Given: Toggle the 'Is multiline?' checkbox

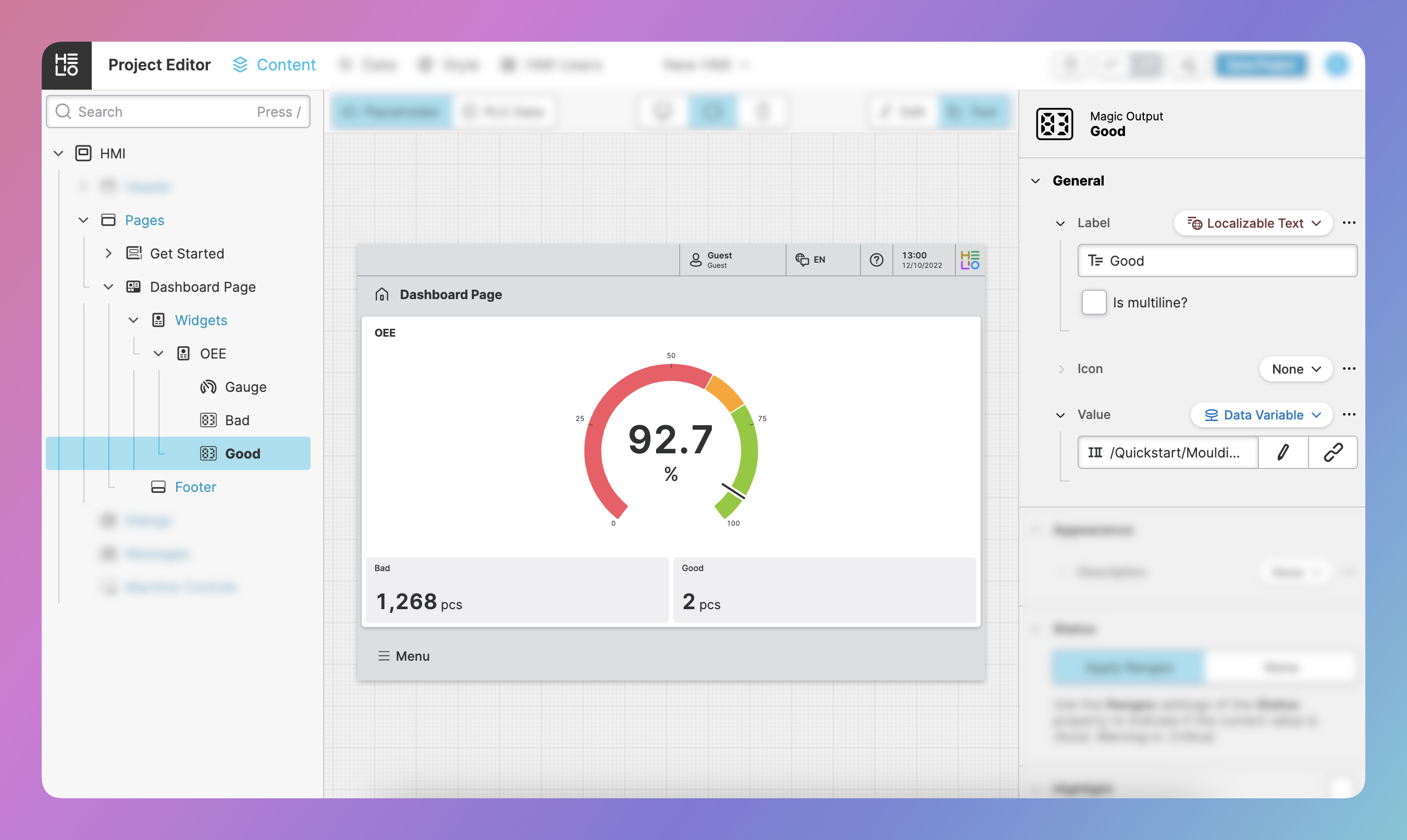Looking at the screenshot, I should pos(1093,302).
